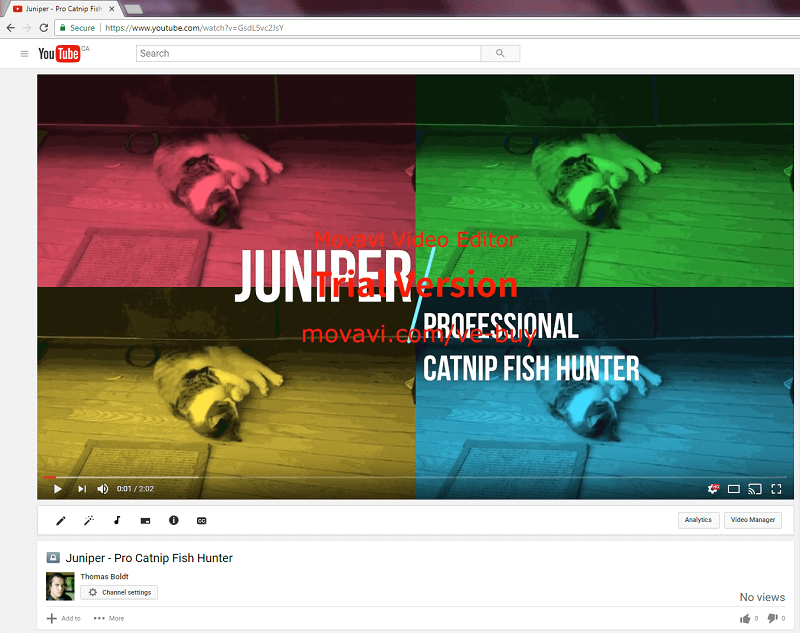Open Audio music note tool
This screenshot has width=800, height=633.
tap(117, 520)
